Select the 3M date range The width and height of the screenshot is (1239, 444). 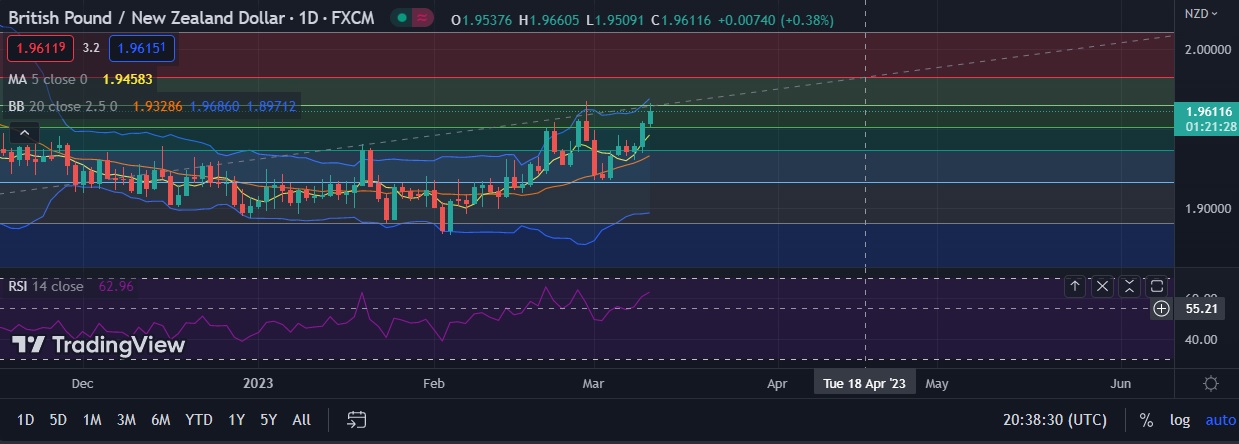126,420
